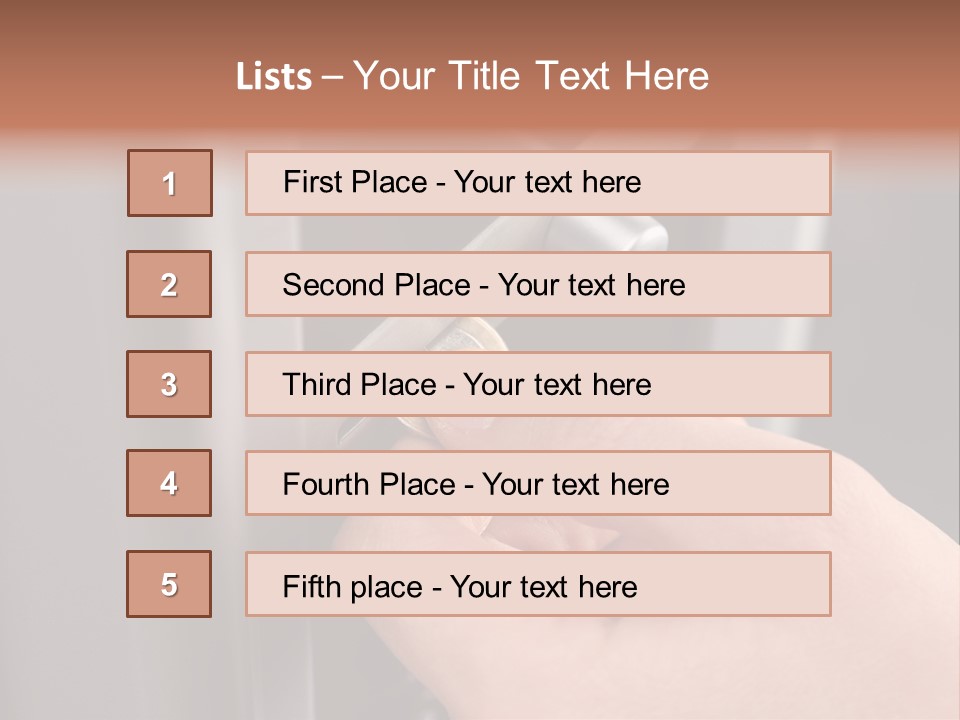Select the bold word Lists in title
Screen dimensions: 960x720
point(274,77)
